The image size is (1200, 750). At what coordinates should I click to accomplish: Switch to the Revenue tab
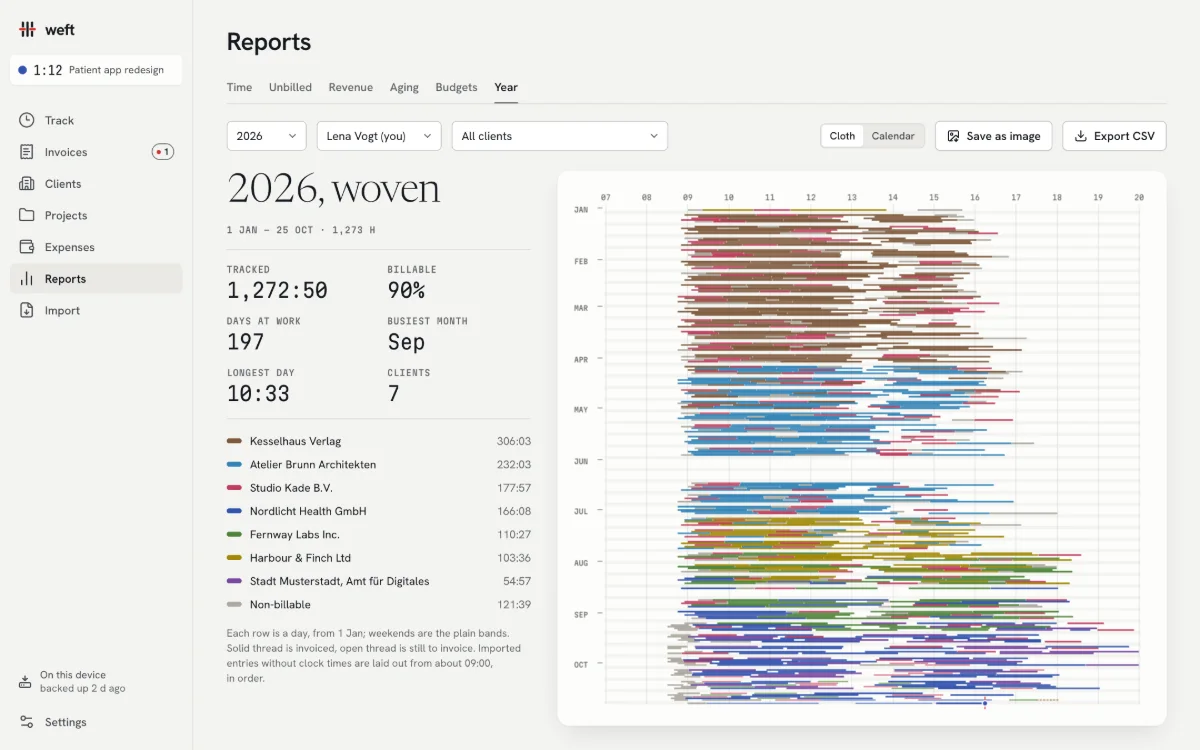(x=350, y=87)
